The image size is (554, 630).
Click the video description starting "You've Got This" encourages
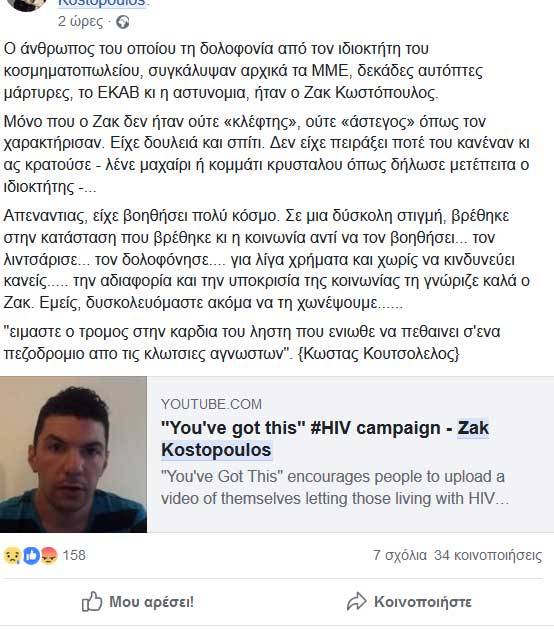tap(335, 487)
